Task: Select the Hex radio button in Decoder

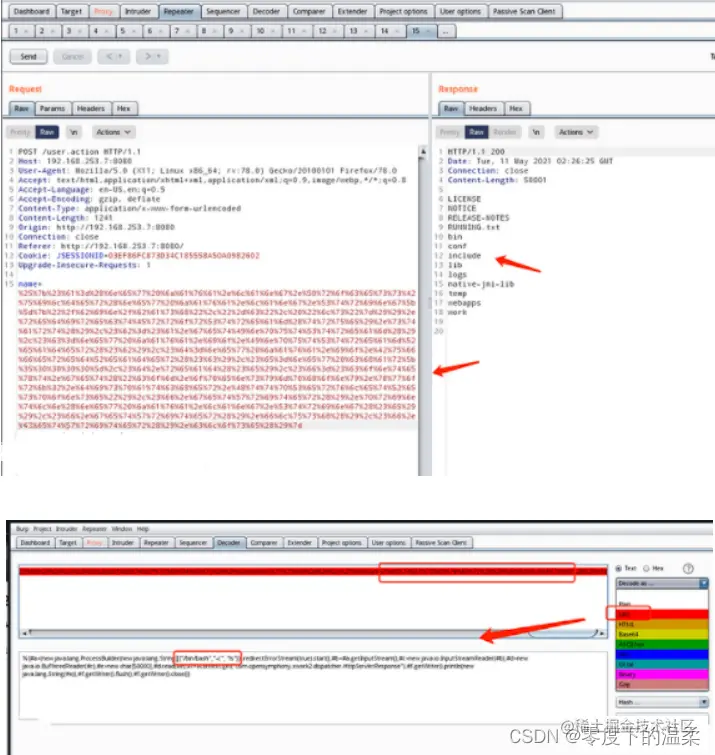Action: [x=647, y=569]
